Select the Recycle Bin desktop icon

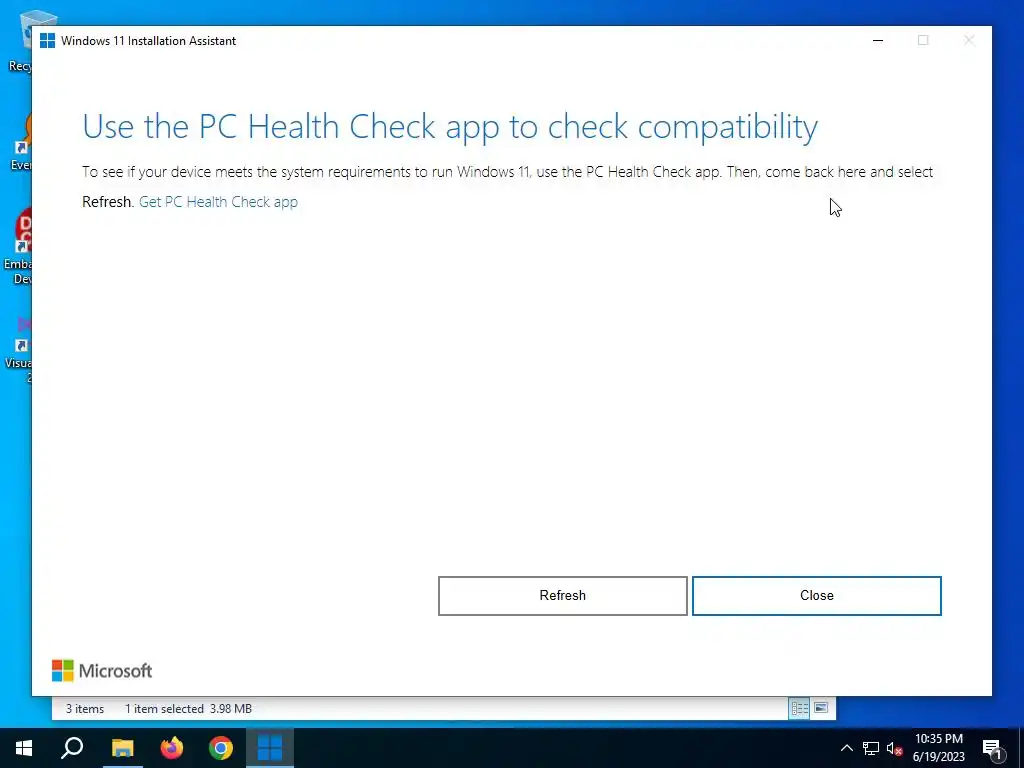[20, 40]
